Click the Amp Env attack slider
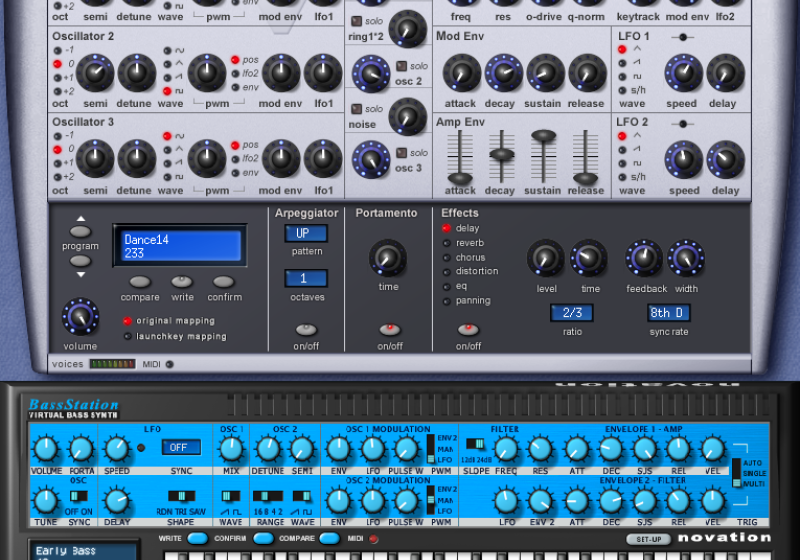Viewport: 800px width, 560px height. (x=460, y=178)
